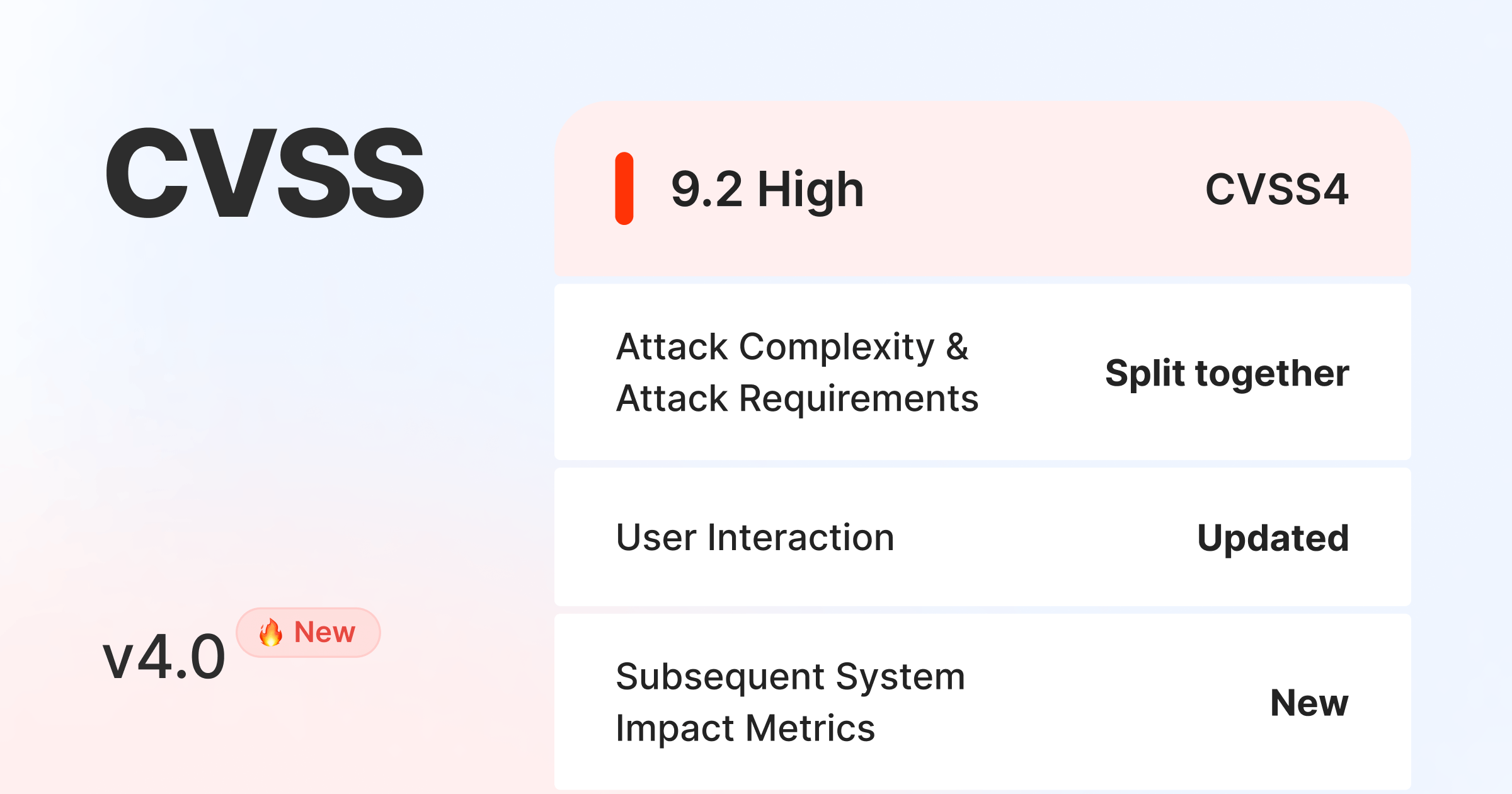Open the Attack Complexity metric text
The image size is (1512, 794).
tap(775, 347)
